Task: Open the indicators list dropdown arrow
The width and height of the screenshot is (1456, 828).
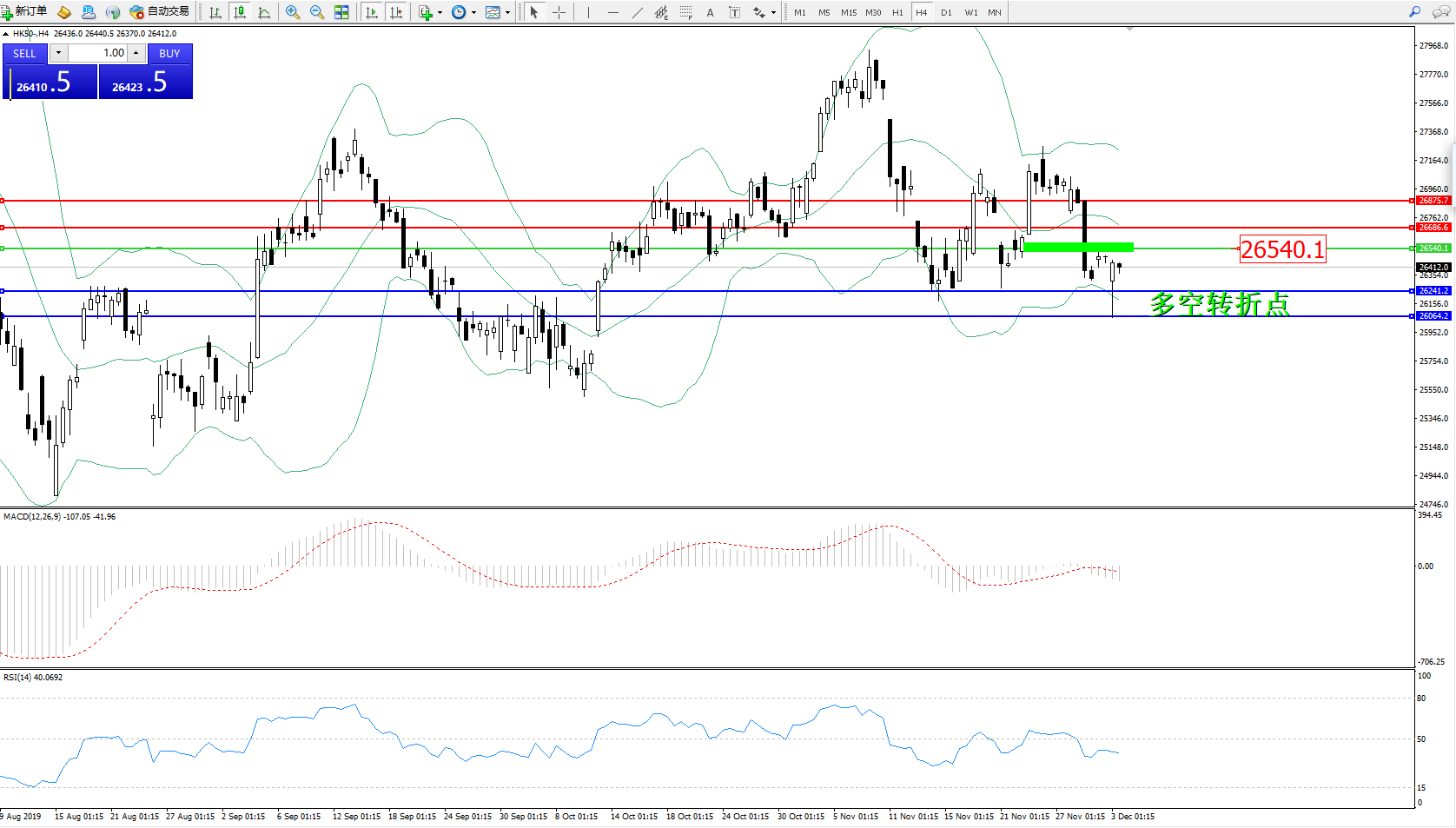Action: [440, 12]
